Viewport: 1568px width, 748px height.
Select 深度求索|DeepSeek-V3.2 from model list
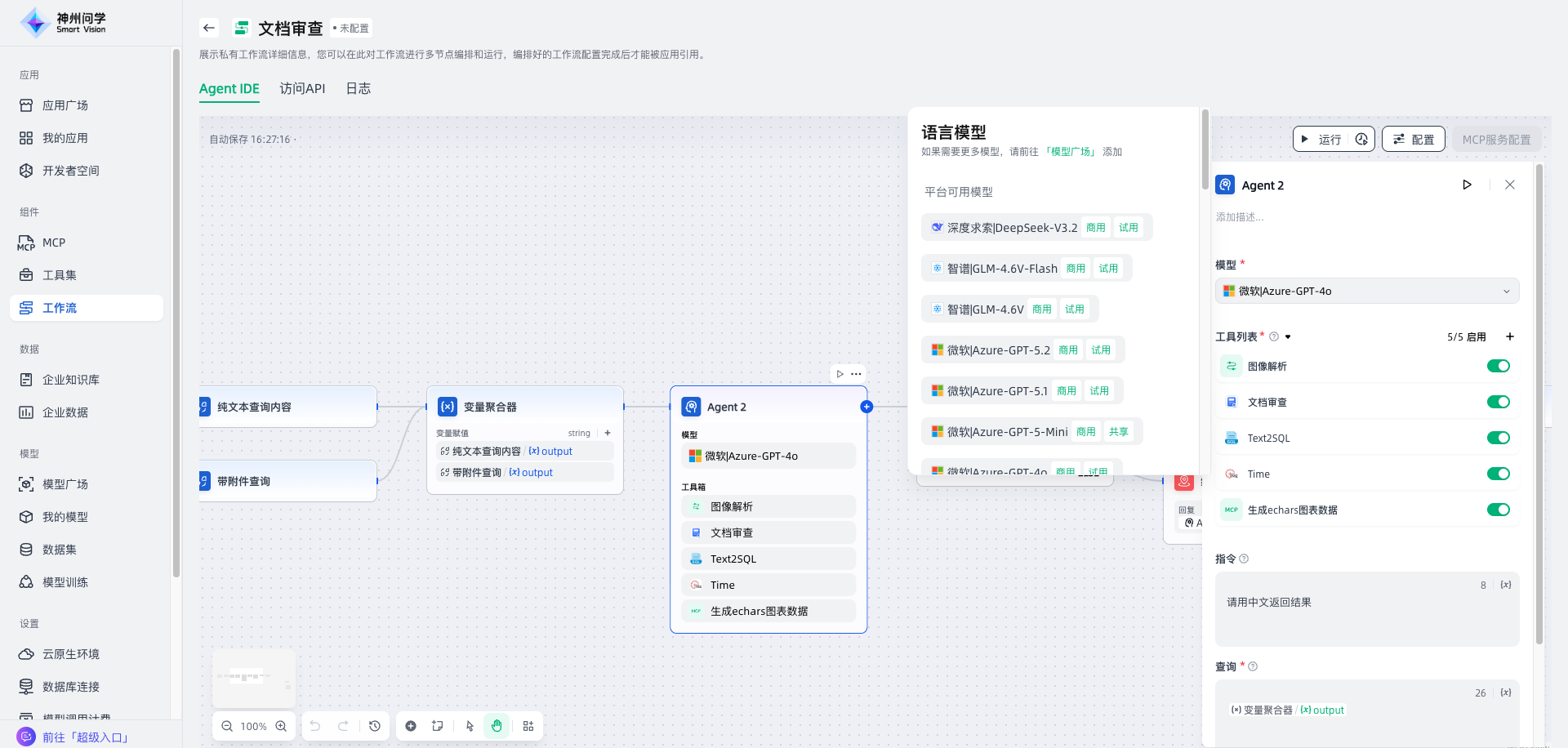point(1011,228)
